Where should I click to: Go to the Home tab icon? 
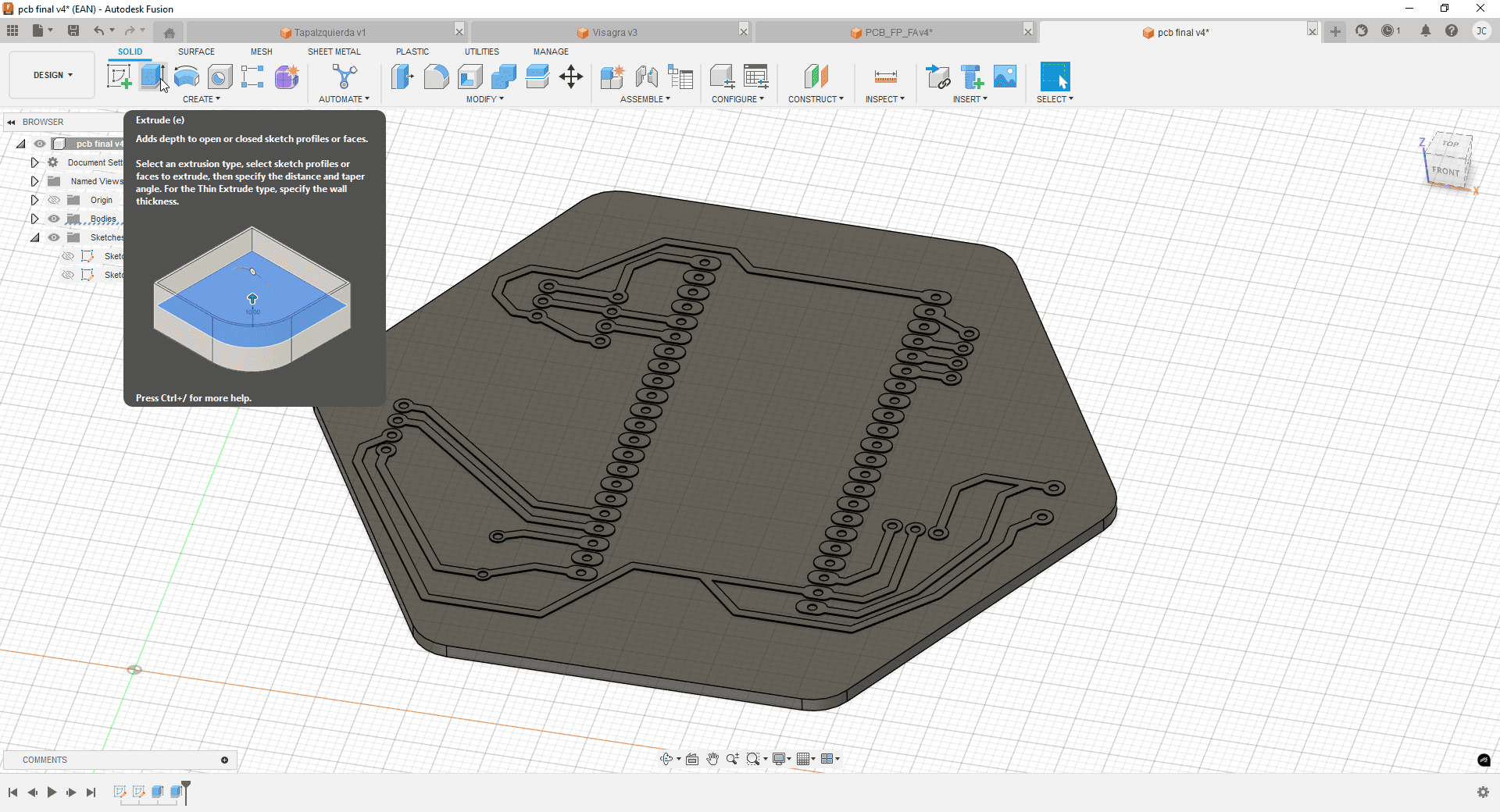169,32
